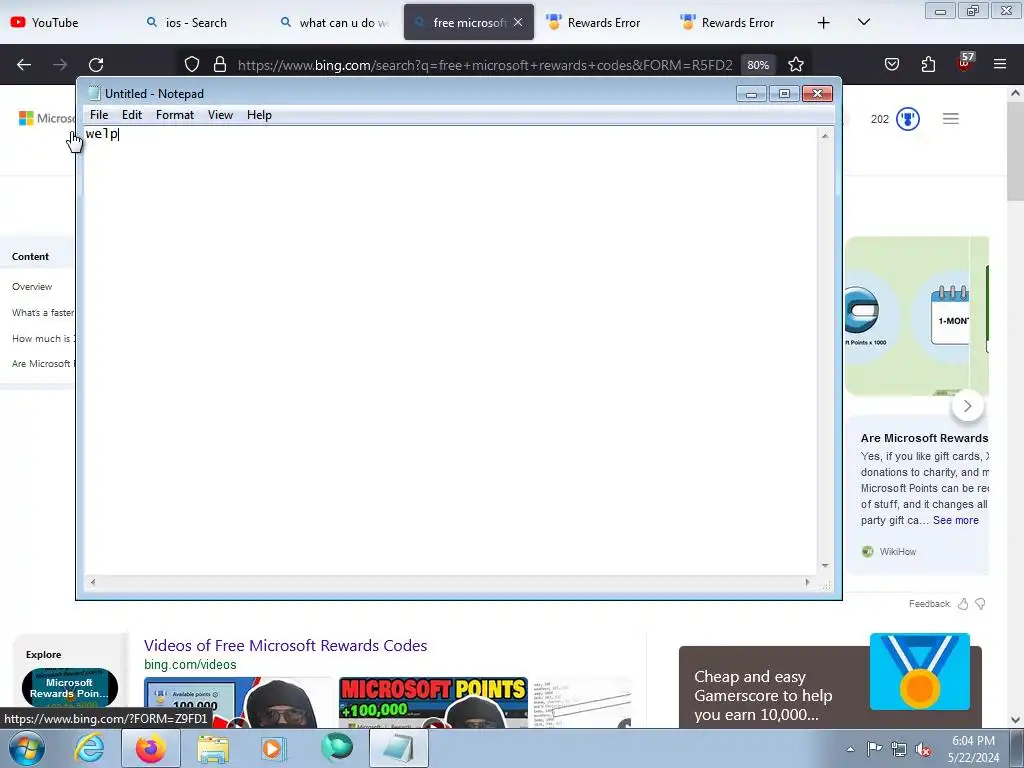Image resolution: width=1024 pixels, height=768 pixels.
Task: Switch to the 'ios - Search' tab
Action: pos(196,22)
